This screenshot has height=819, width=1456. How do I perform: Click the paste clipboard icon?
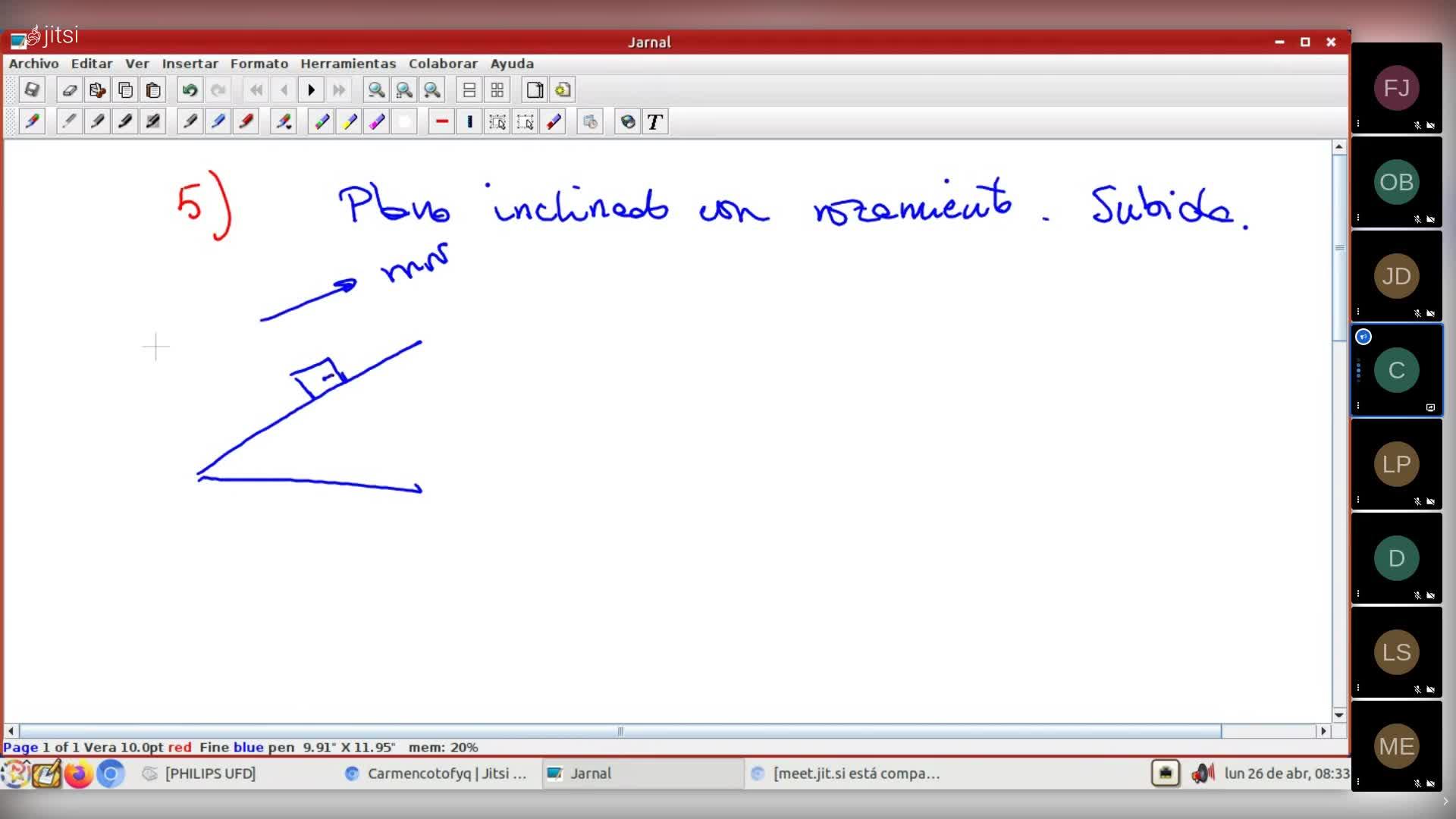[153, 90]
